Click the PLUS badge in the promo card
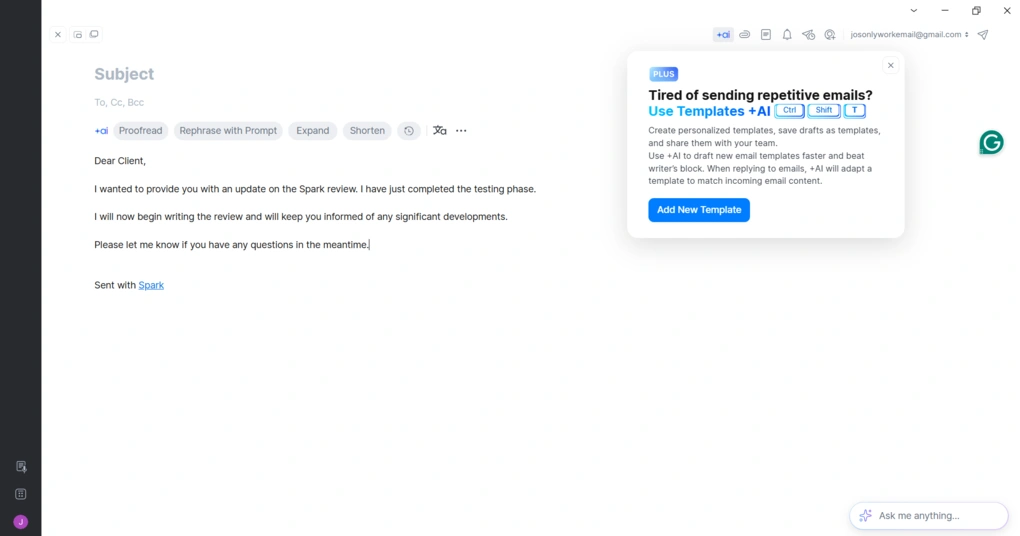This screenshot has height=536, width=1020. click(664, 74)
